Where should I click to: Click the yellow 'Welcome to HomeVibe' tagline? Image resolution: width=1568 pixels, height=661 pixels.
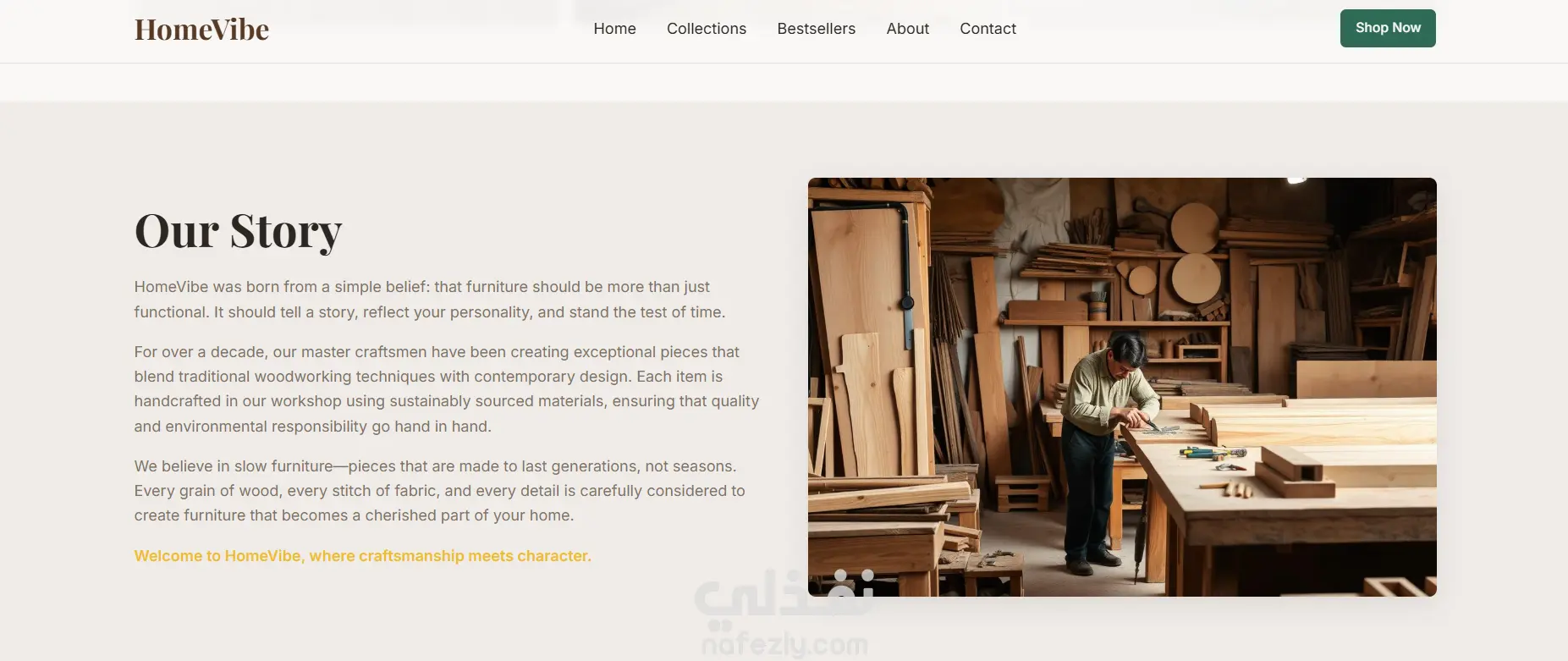click(x=362, y=556)
